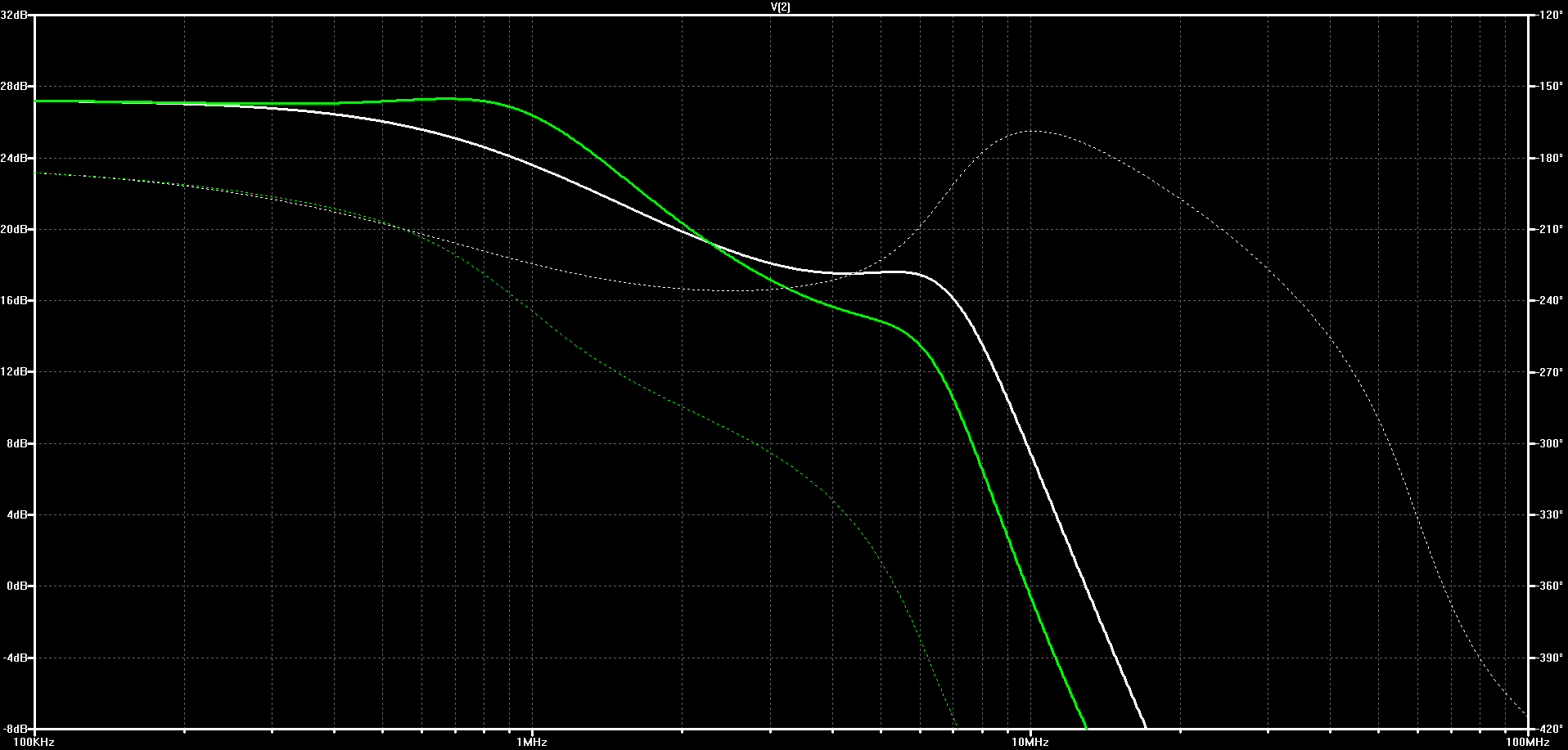Click the peak of the dotted white phase curve
This screenshot has height=750, width=1568.
(x=1035, y=131)
